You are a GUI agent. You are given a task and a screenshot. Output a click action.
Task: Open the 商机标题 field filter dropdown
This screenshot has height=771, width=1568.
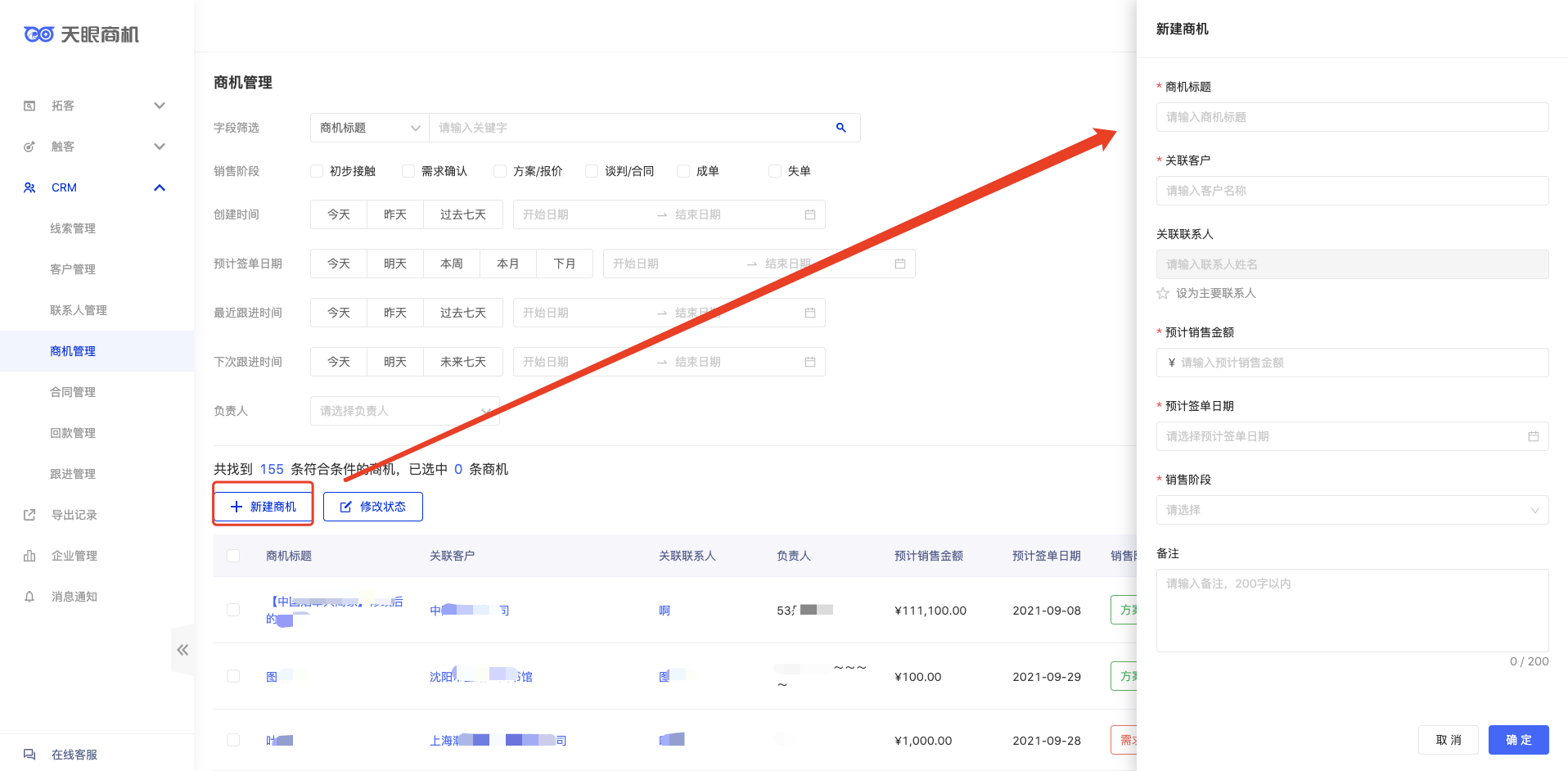pyautogui.click(x=370, y=128)
